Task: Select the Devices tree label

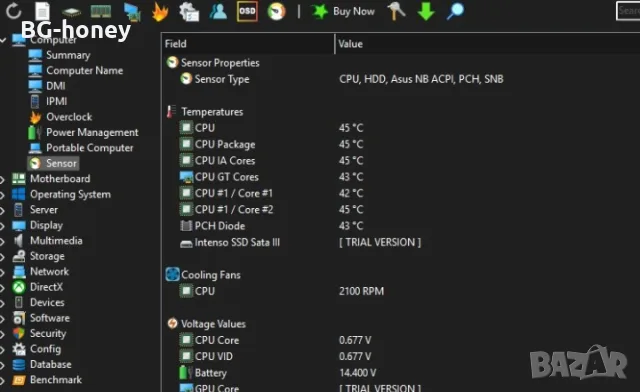Action: 47,303
